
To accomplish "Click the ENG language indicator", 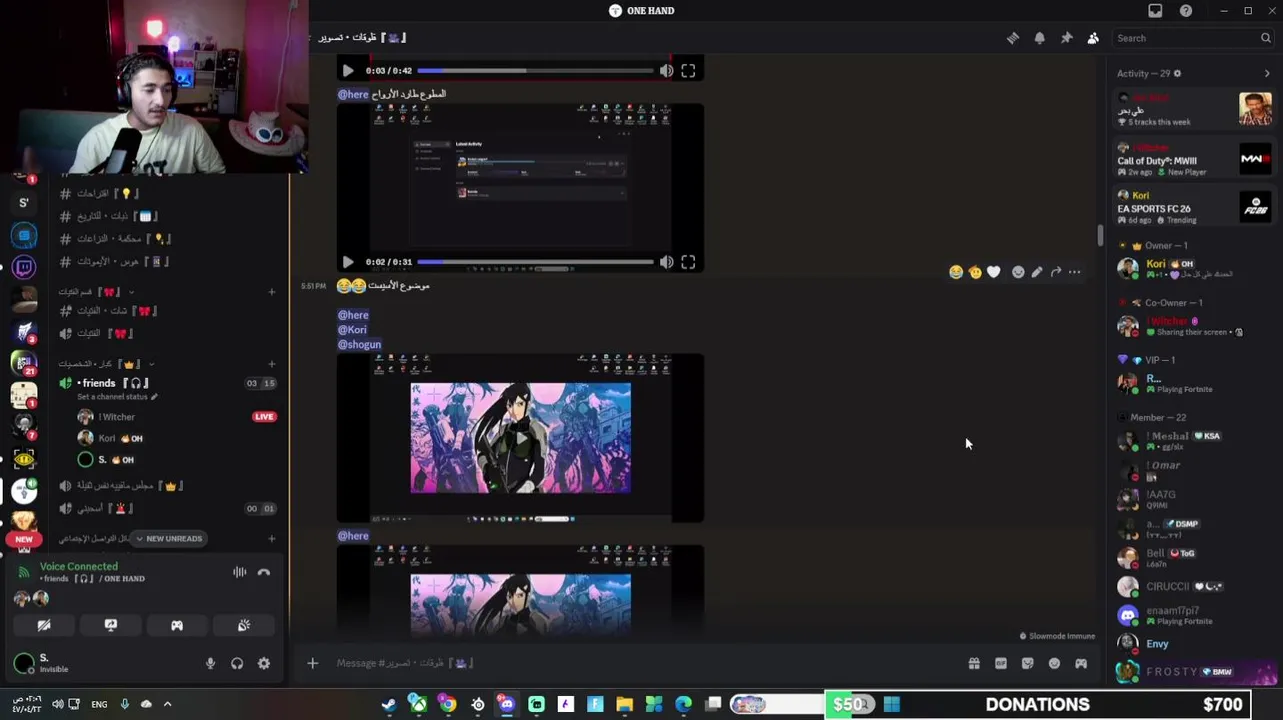I will [99, 705].
